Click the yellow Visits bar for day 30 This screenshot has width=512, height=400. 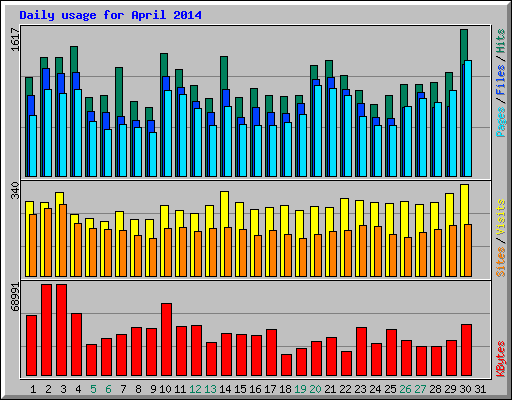(x=464, y=204)
